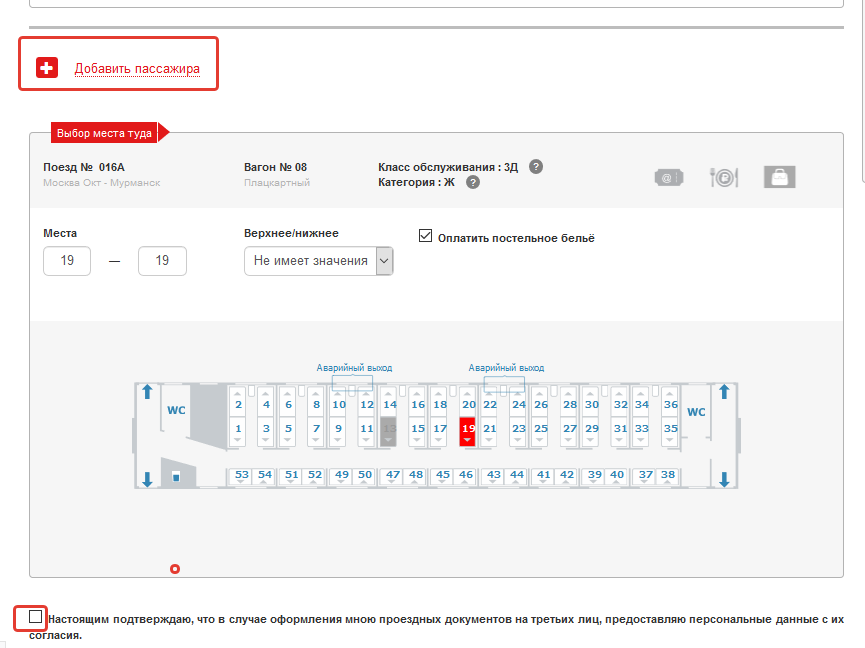The image size is (865, 648).
Task: Click the left Аварийный выход label
Action: pos(354,368)
